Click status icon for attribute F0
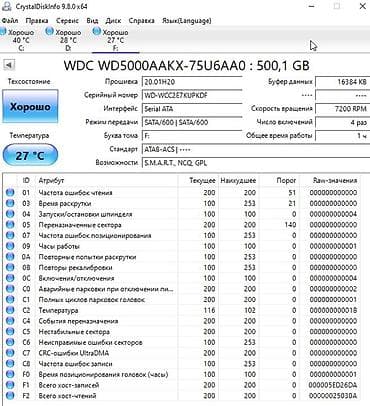Viewport: 370px width, 406px height. coord(10,374)
